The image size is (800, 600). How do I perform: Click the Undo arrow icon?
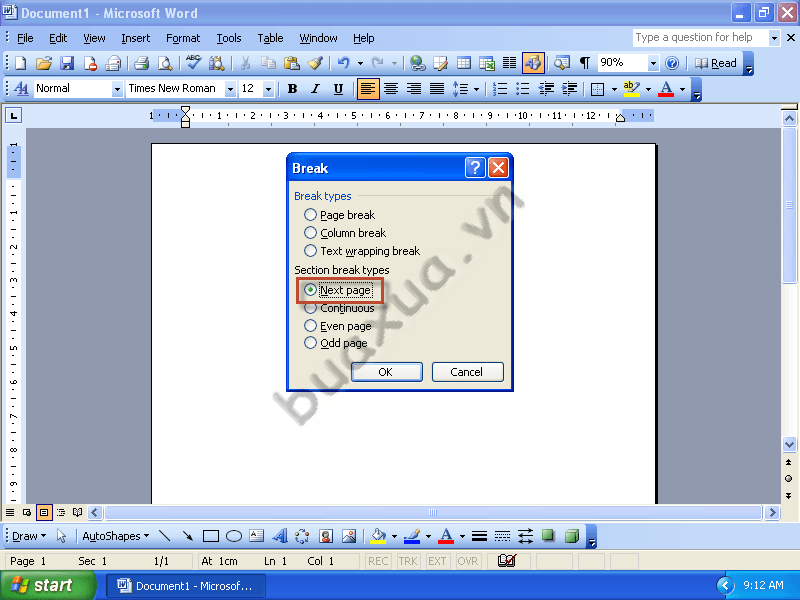tap(344, 63)
